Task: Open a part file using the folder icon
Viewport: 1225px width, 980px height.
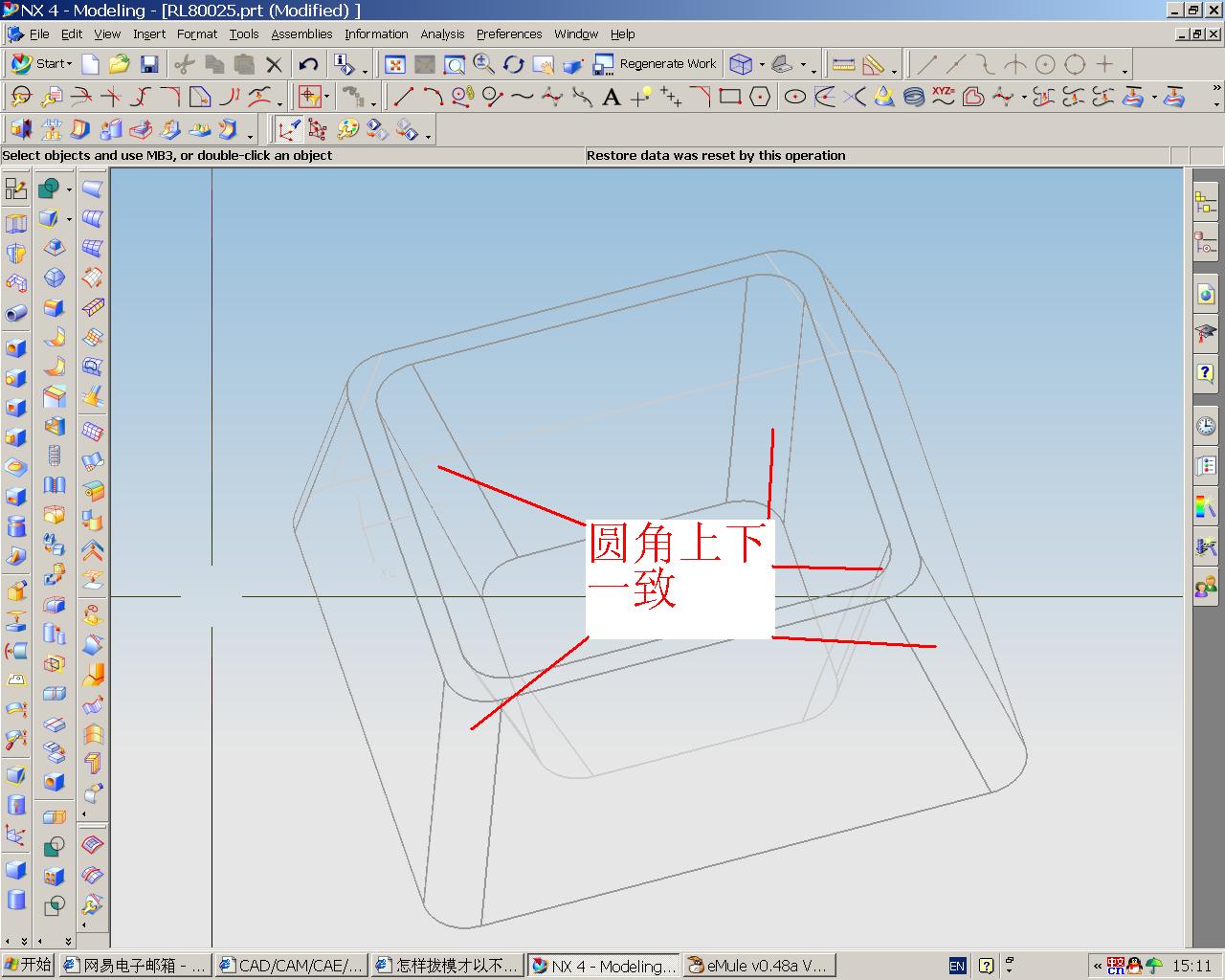Action: (x=119, y=64)
